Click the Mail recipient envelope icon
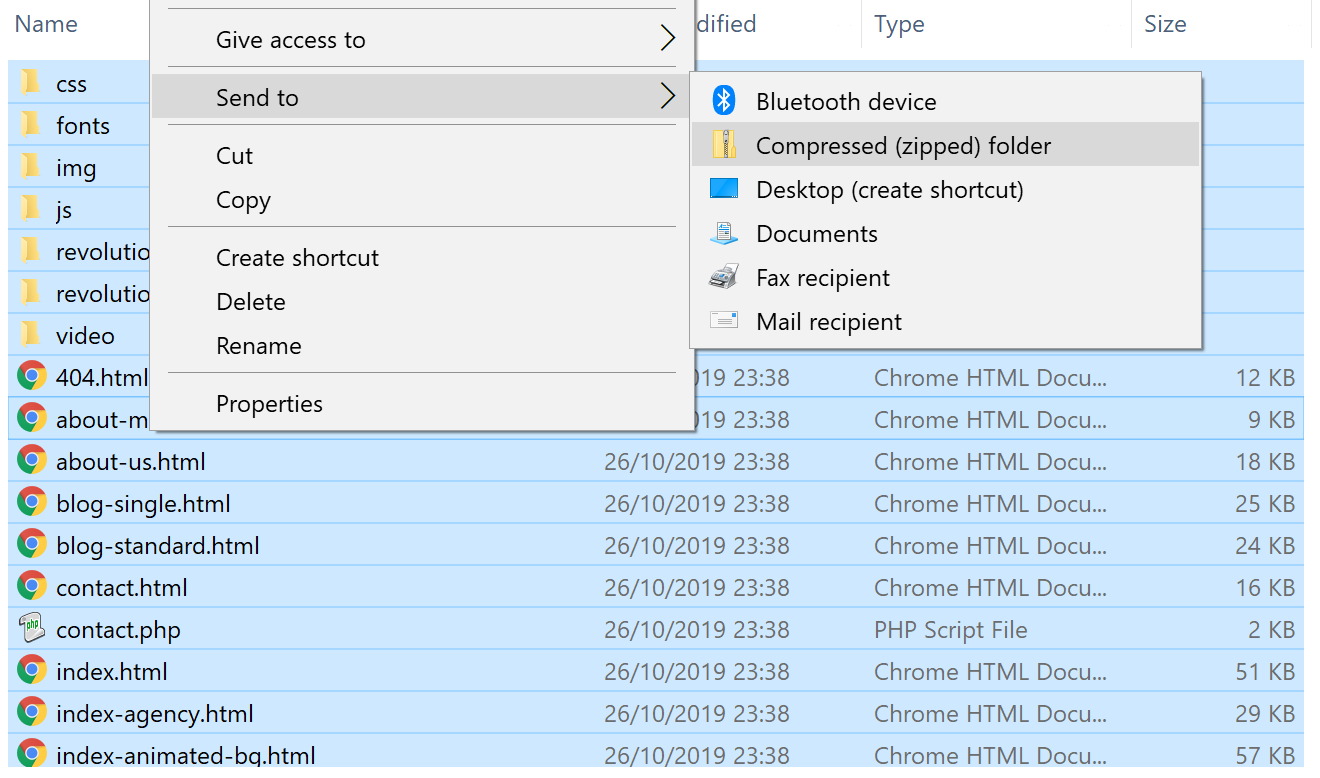 (724, 321)
